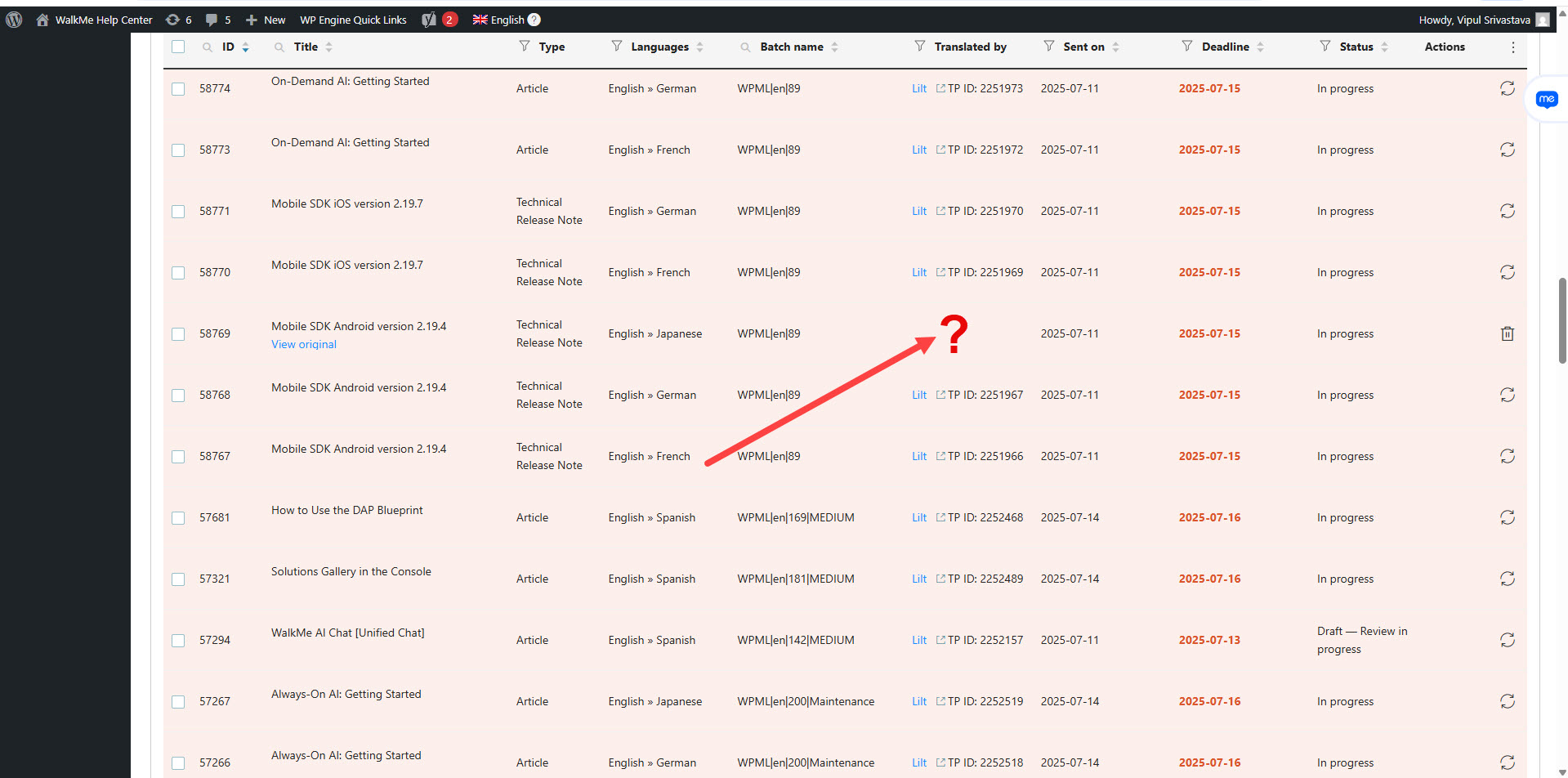Sort by Languages using sort arrows

(x=699, y=47)
